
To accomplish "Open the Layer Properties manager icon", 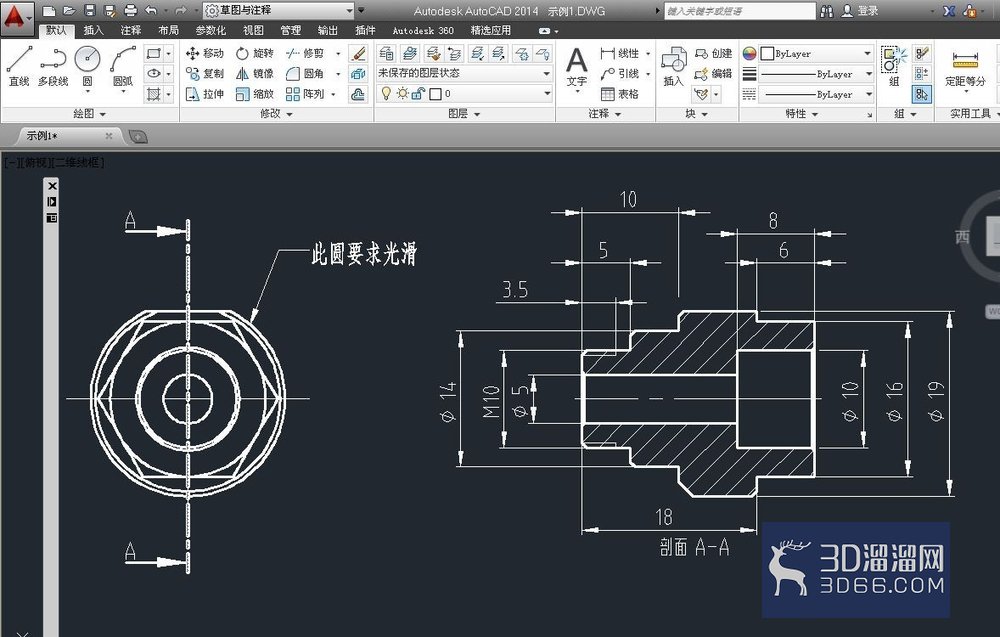I will tap(386, 54).
